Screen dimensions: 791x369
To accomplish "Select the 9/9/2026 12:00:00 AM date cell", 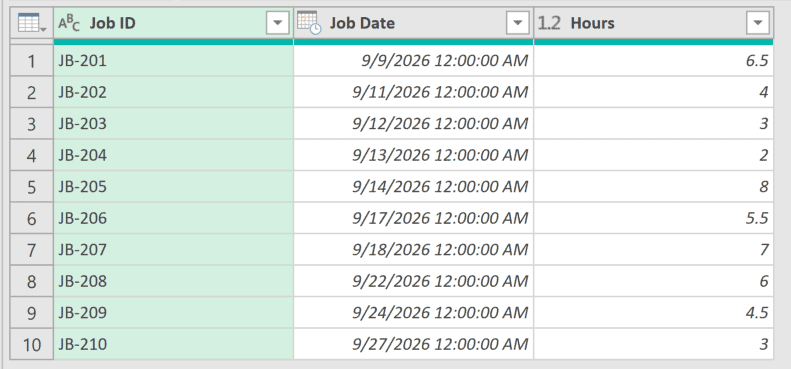I will 414,61.
